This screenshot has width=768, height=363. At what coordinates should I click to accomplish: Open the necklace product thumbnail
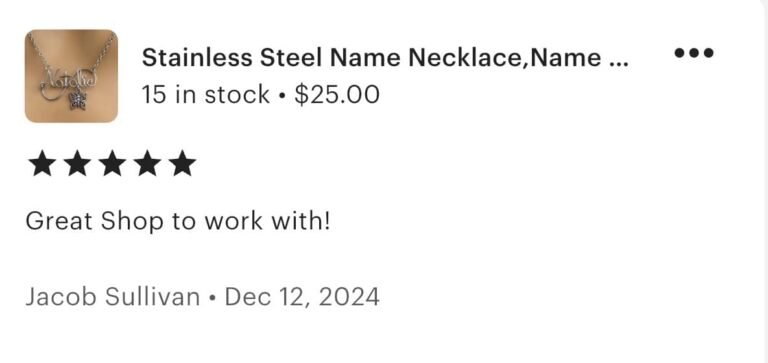[72, 76]
